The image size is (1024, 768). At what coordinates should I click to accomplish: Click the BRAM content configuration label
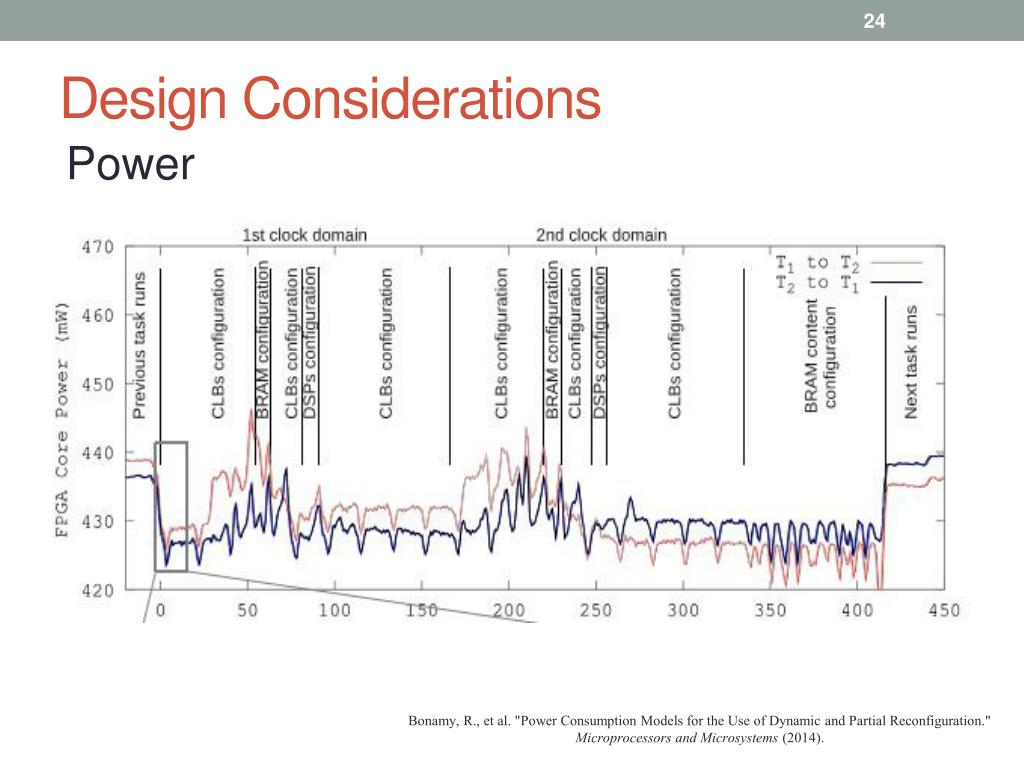(820, 356)
